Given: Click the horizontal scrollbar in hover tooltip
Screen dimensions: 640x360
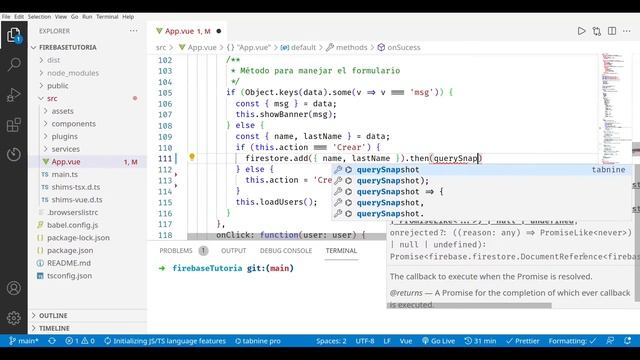Looking at the screenshot, I should click(469, 305).
